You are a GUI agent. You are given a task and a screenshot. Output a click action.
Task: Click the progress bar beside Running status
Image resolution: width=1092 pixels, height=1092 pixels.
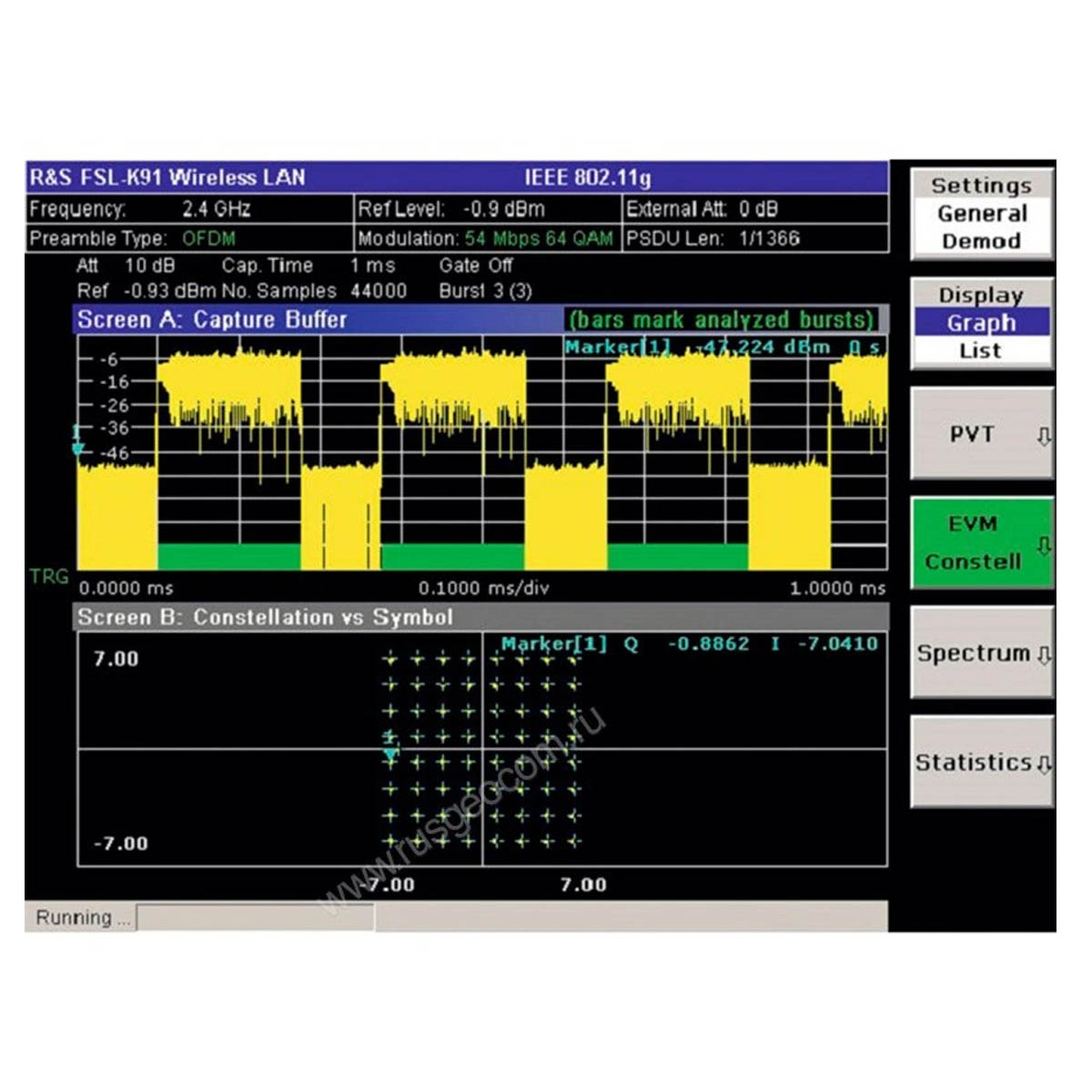click(x=255, y=917)
